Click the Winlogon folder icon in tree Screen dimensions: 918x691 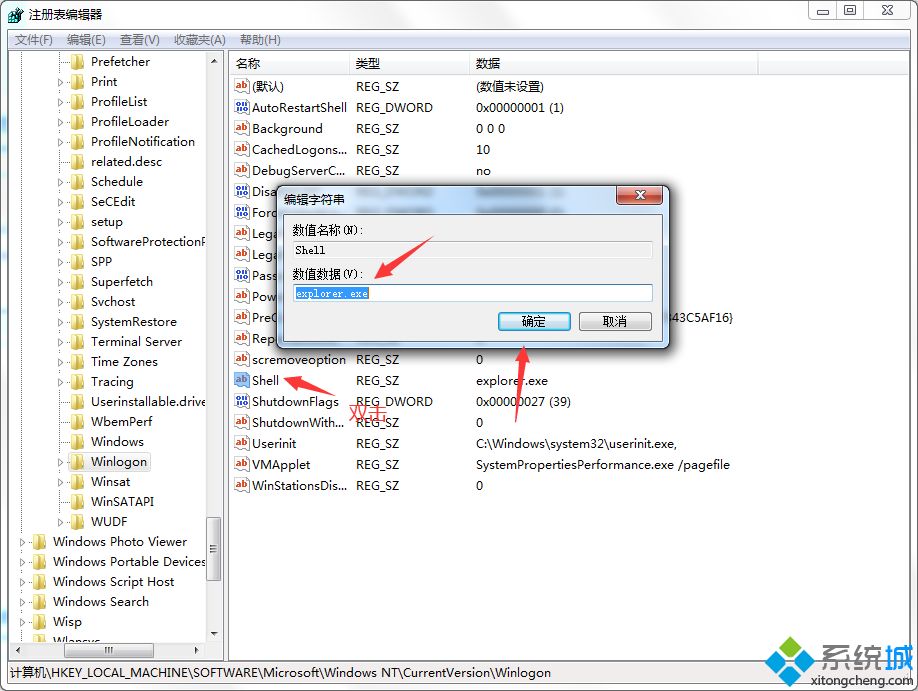77,461
